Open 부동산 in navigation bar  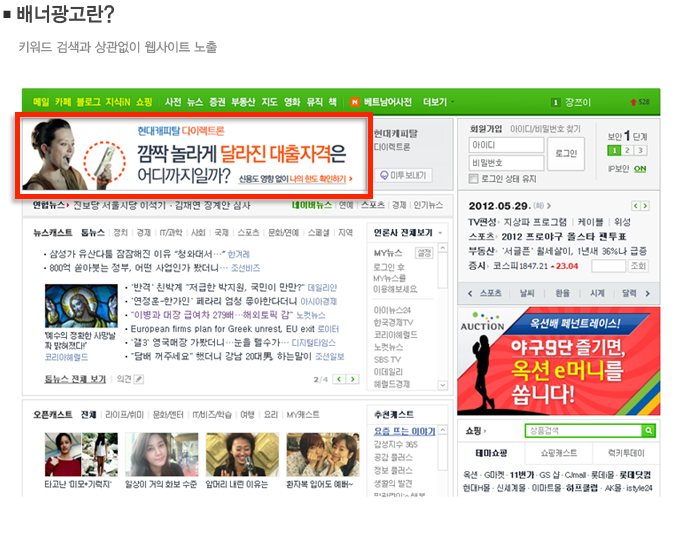pyautogui.click(x=243, y=102)
